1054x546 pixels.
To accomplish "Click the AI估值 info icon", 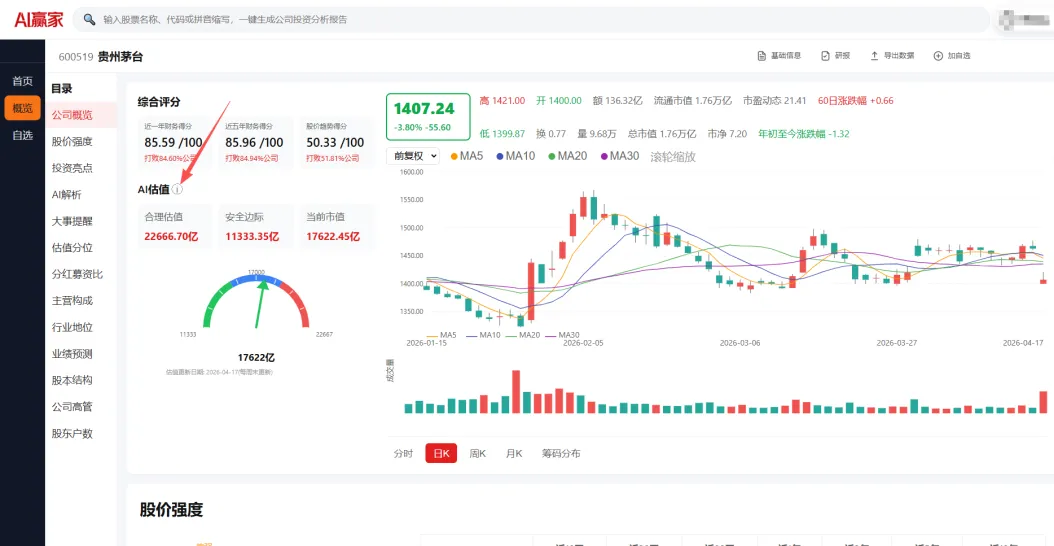I will click(177, 190).
